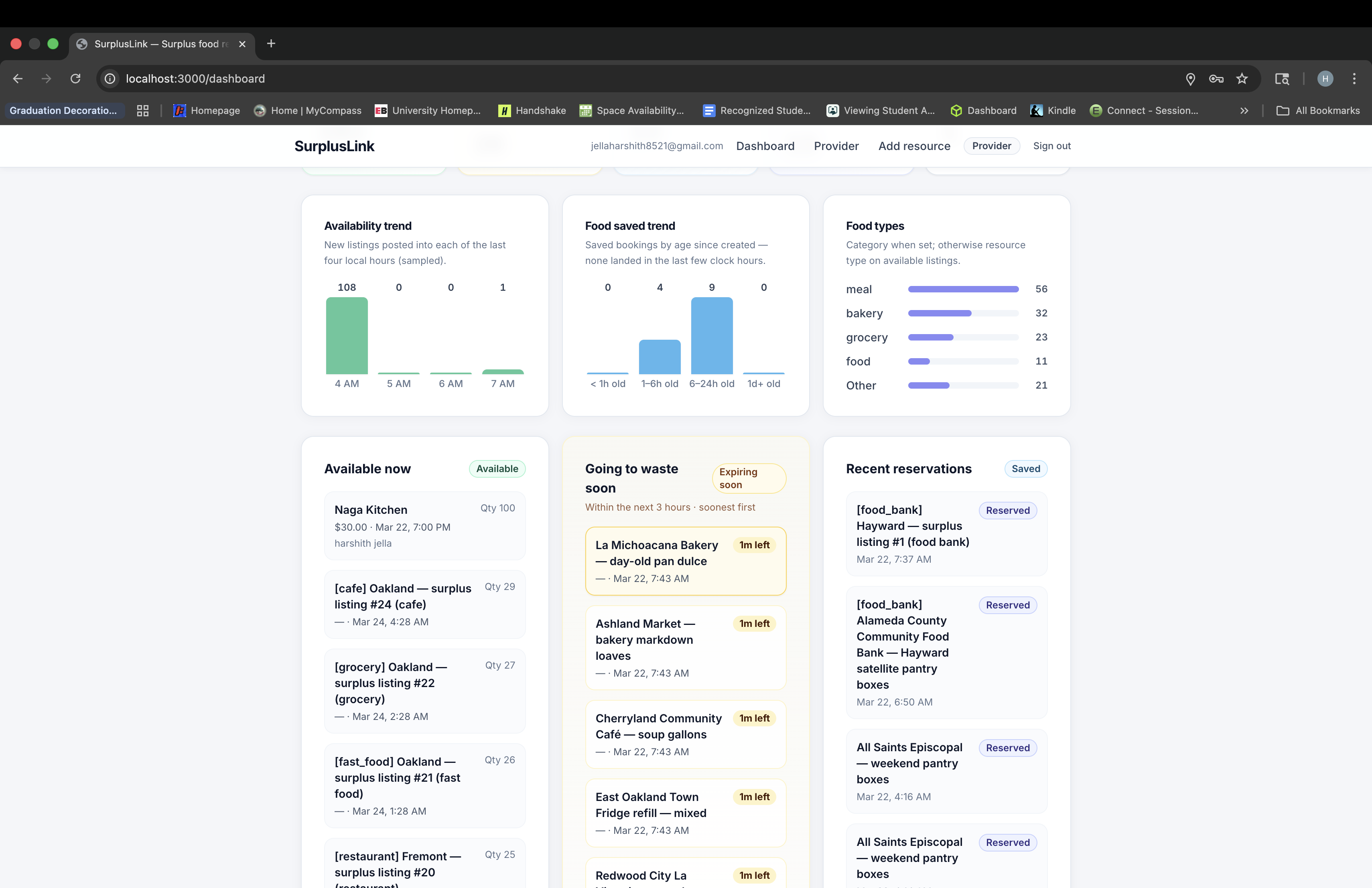Click the browser reload icon
Screen dimensions: 1372x888
75,78
